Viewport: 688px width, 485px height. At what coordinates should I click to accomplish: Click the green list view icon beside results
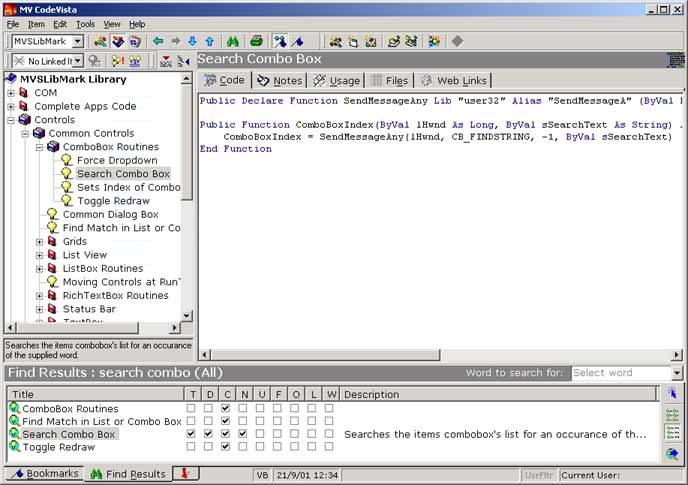click(672, 414)
